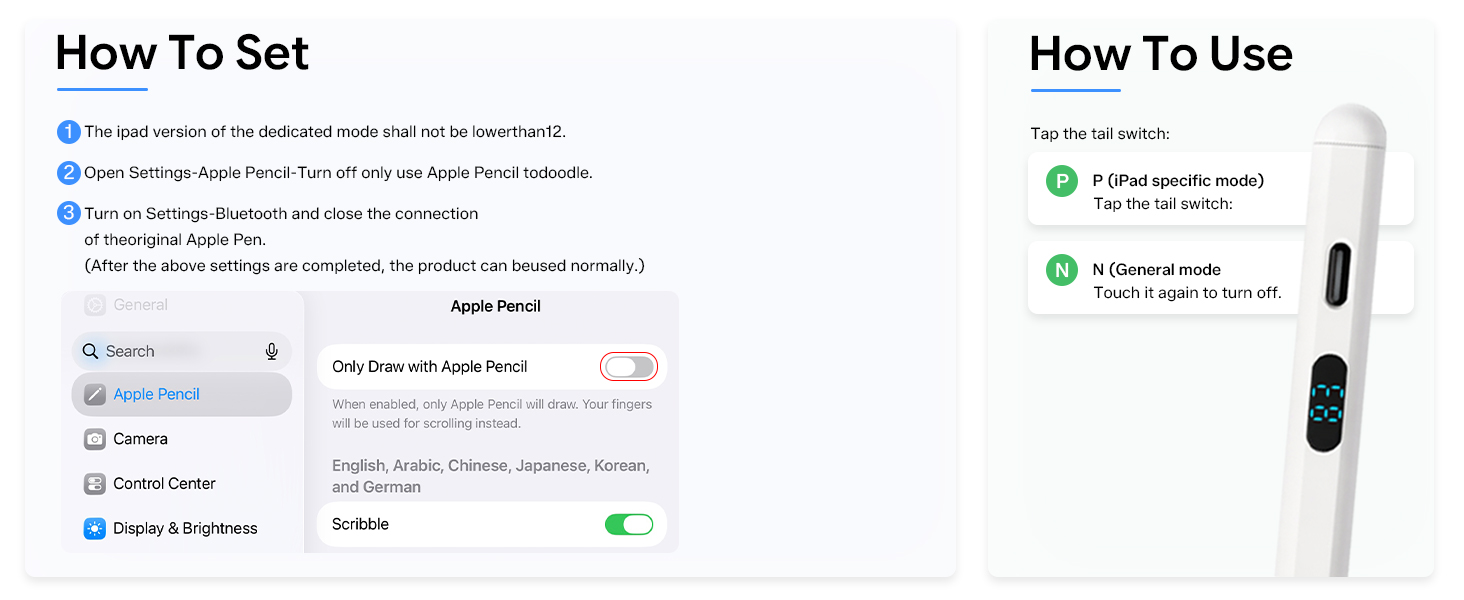Click the Search input field

(x=182, y=351)
